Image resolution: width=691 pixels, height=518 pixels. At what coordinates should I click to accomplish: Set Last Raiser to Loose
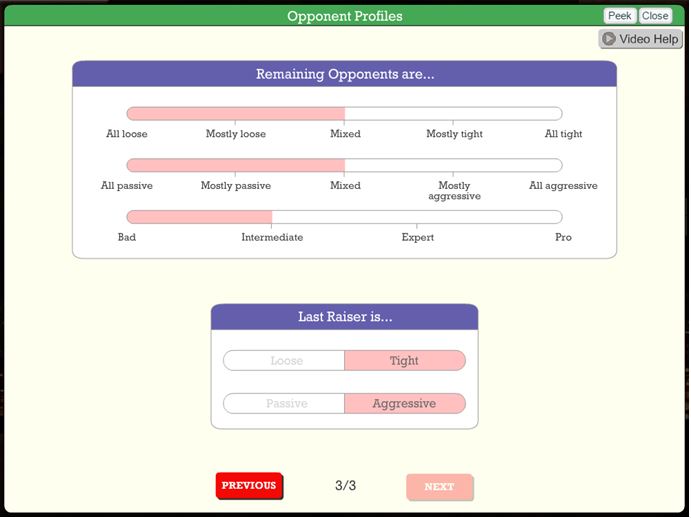[x=284, y=361]
